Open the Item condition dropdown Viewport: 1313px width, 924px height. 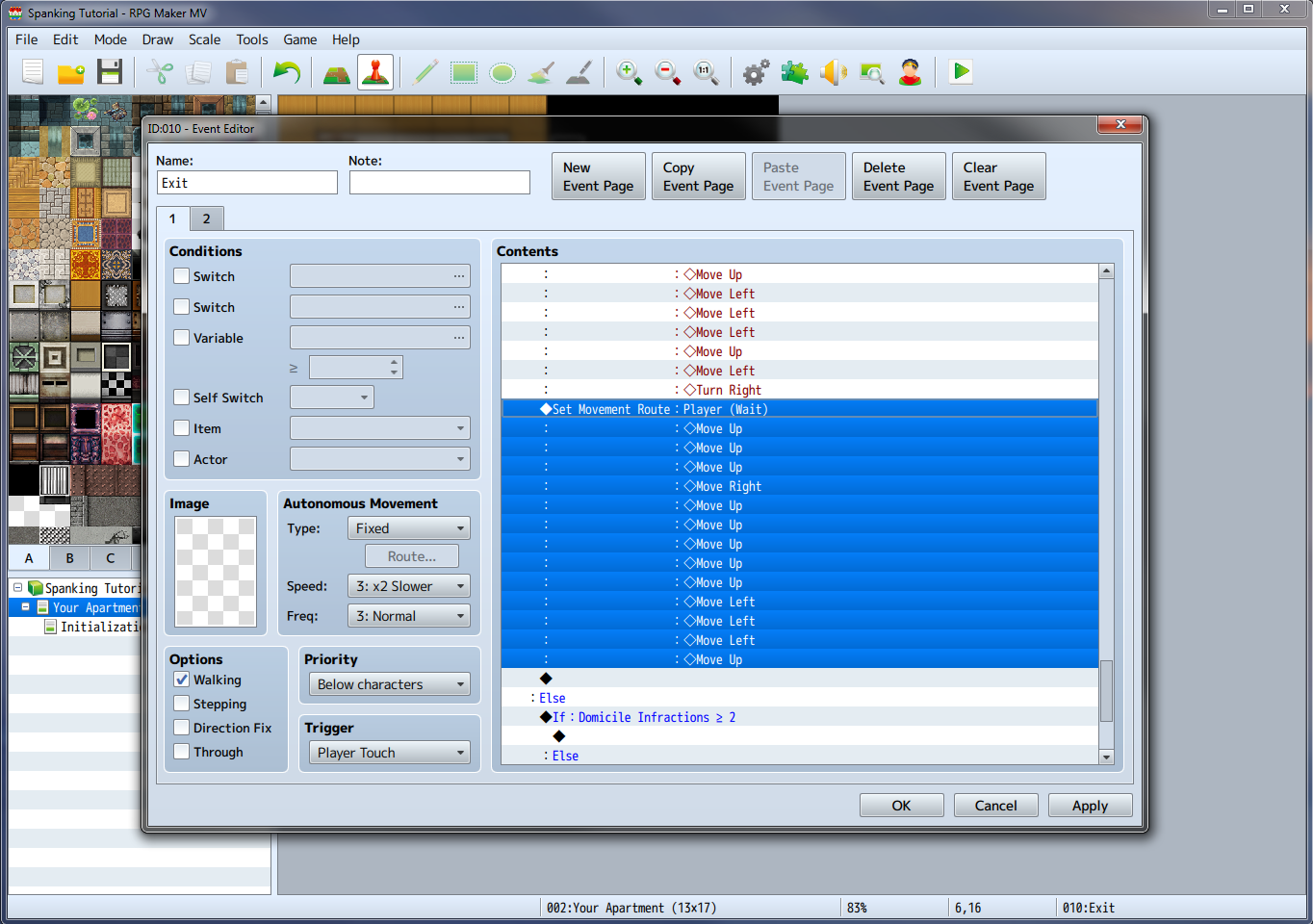click(380, 428)
